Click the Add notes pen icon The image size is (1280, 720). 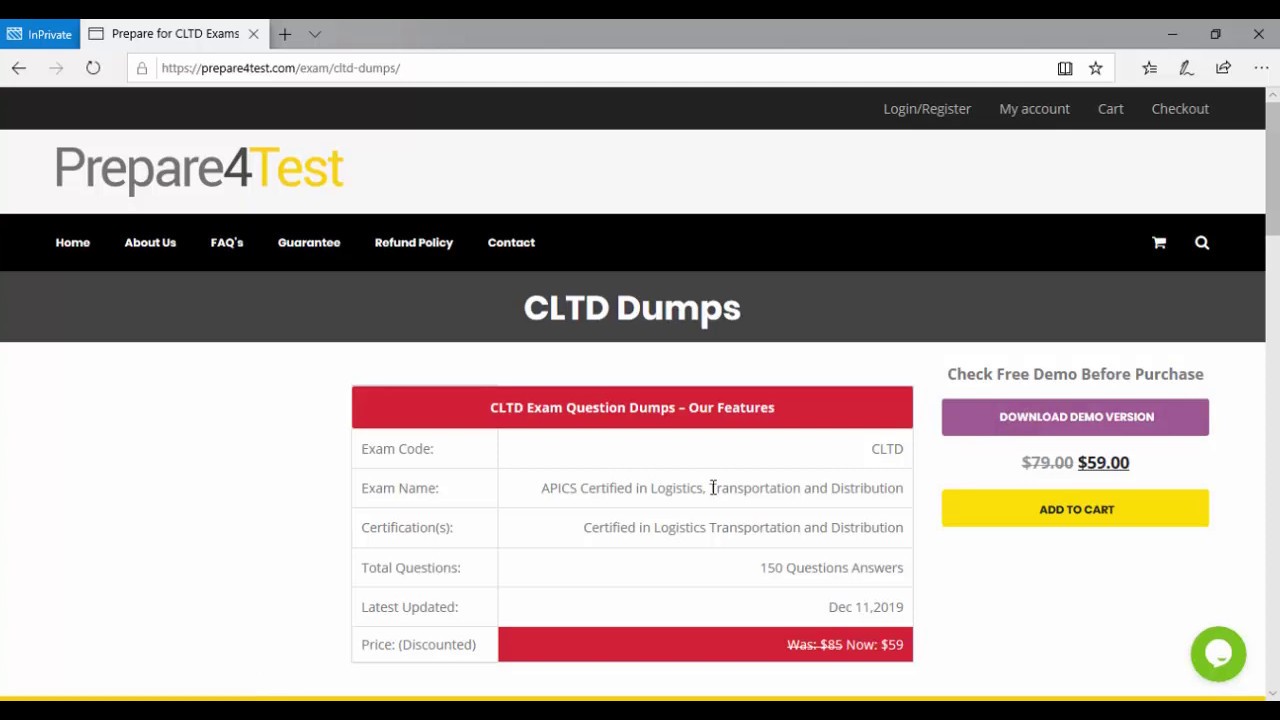(1186, 68)
